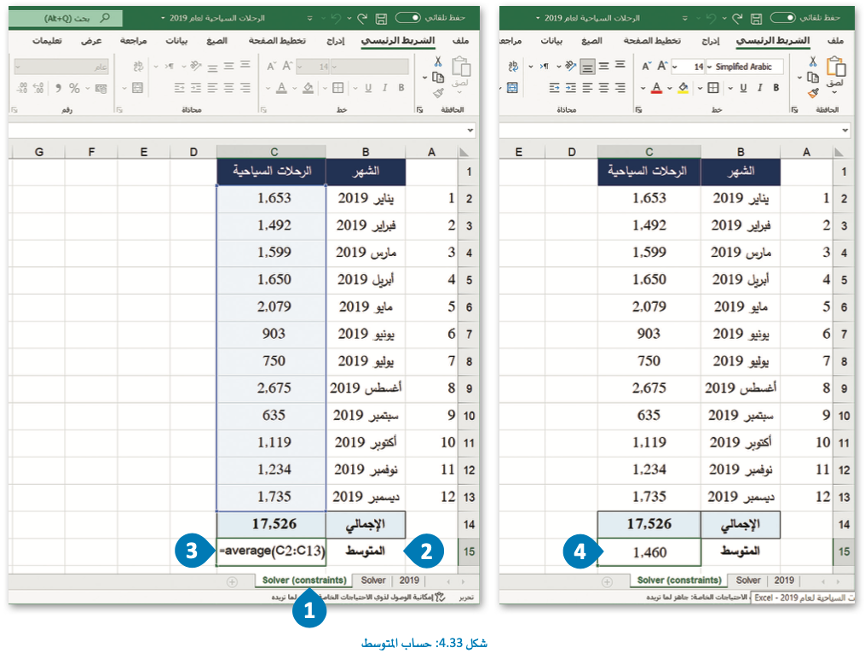
Task: Click Select All corner in right window
Action: [x=839, y=152]
